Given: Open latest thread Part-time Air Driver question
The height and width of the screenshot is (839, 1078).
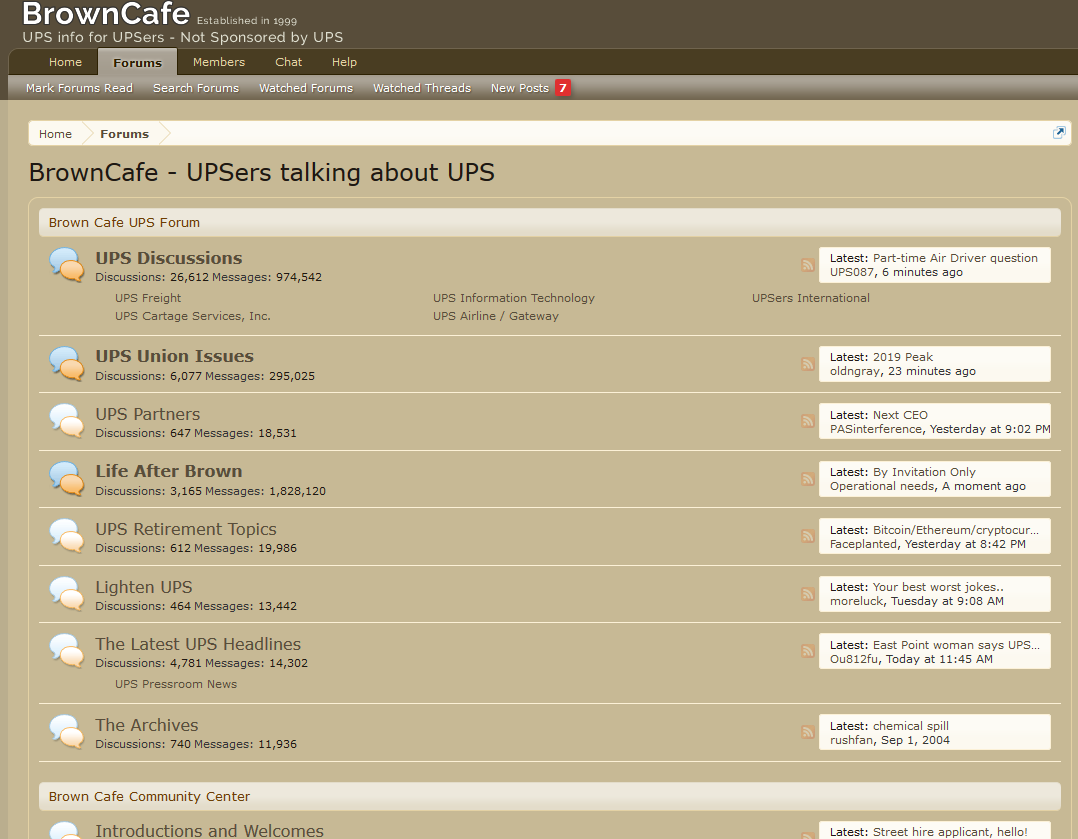Looking at the screenshot, I should pyautogui.click(x=955, y=258).
